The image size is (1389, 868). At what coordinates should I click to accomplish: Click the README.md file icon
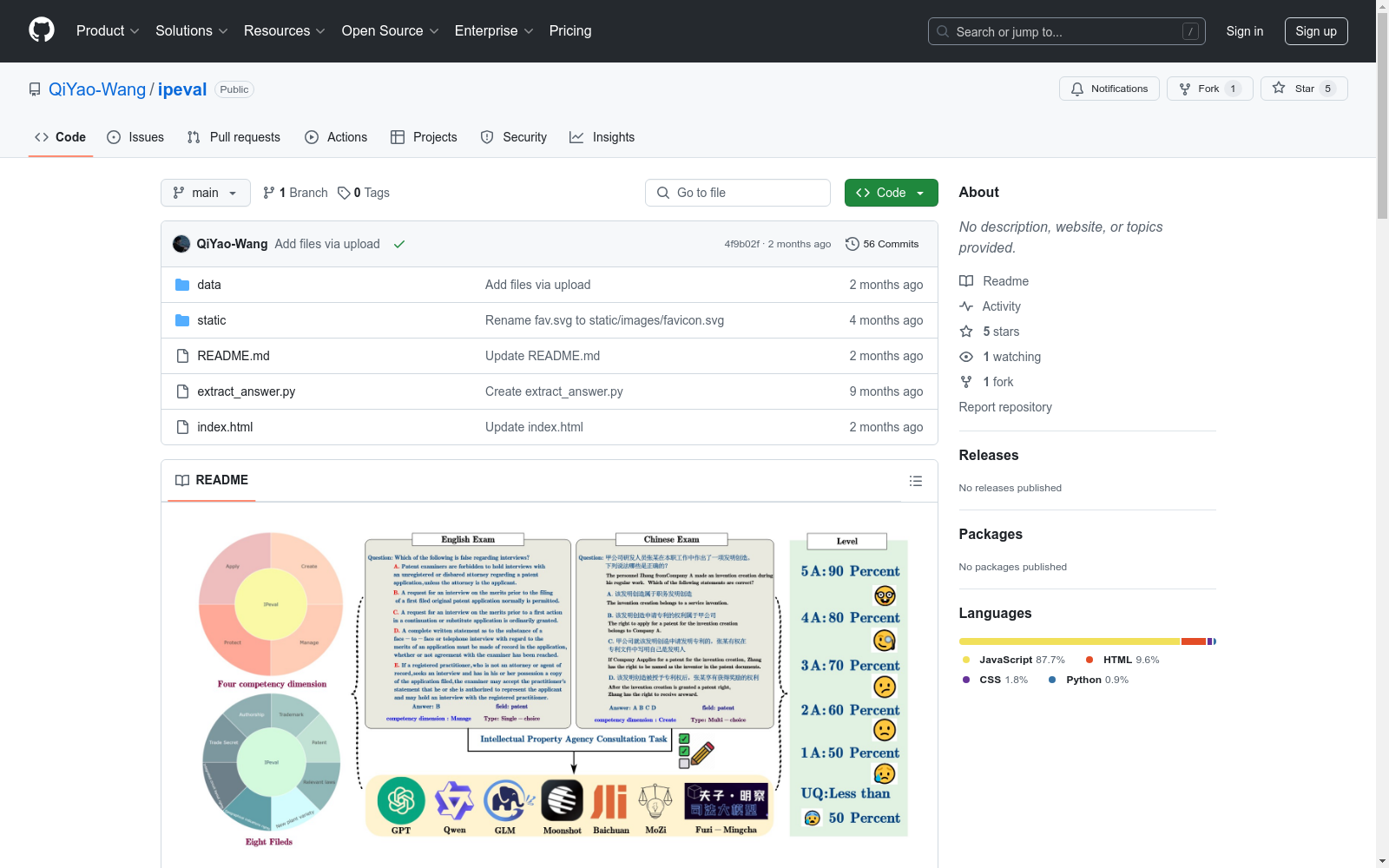(182, 356)
